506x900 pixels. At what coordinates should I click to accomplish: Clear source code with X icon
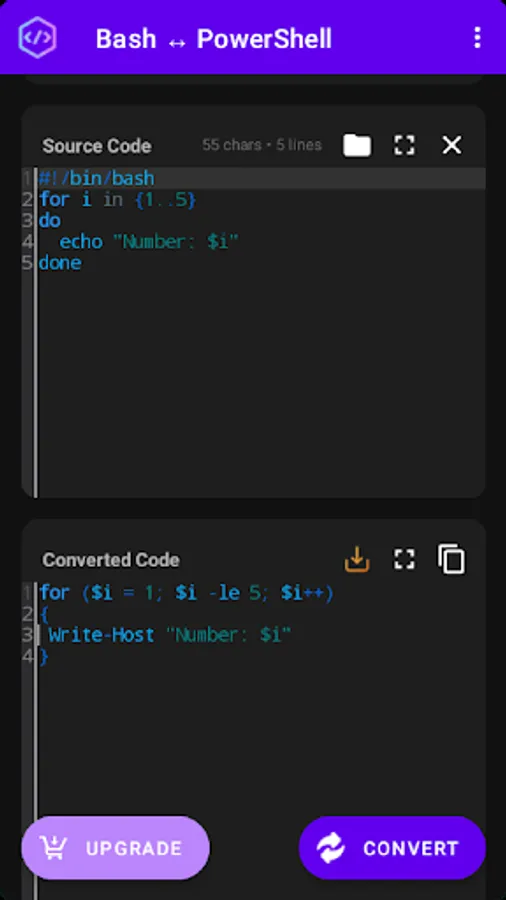(451, 145)
